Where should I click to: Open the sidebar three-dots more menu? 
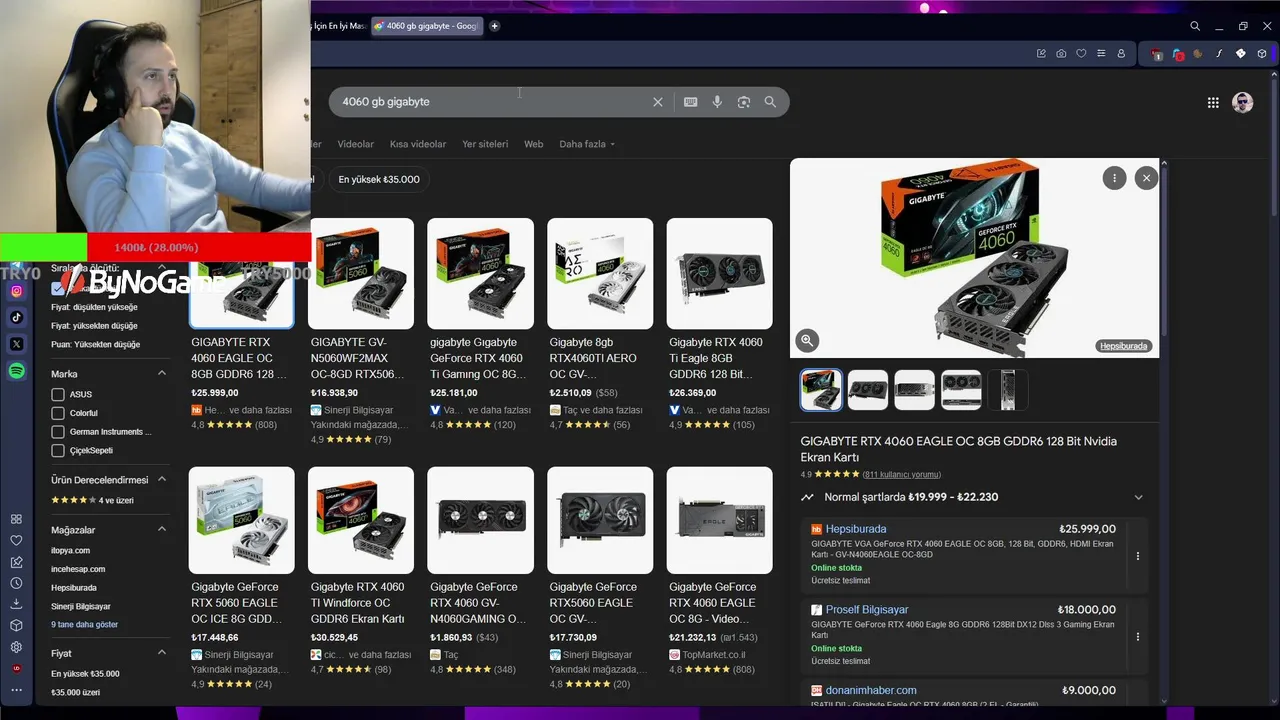tap(16, 689)
